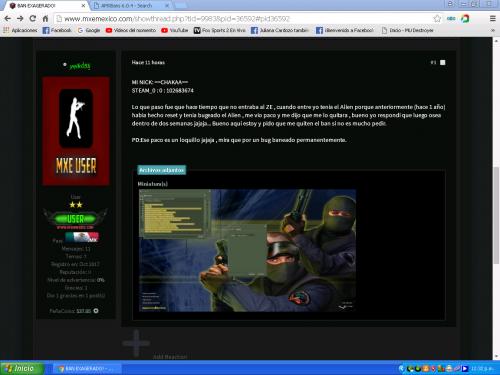The image size is (500, 375).
Task: Click the page vertical scrollbar
Action: click(x=496, y=213)
